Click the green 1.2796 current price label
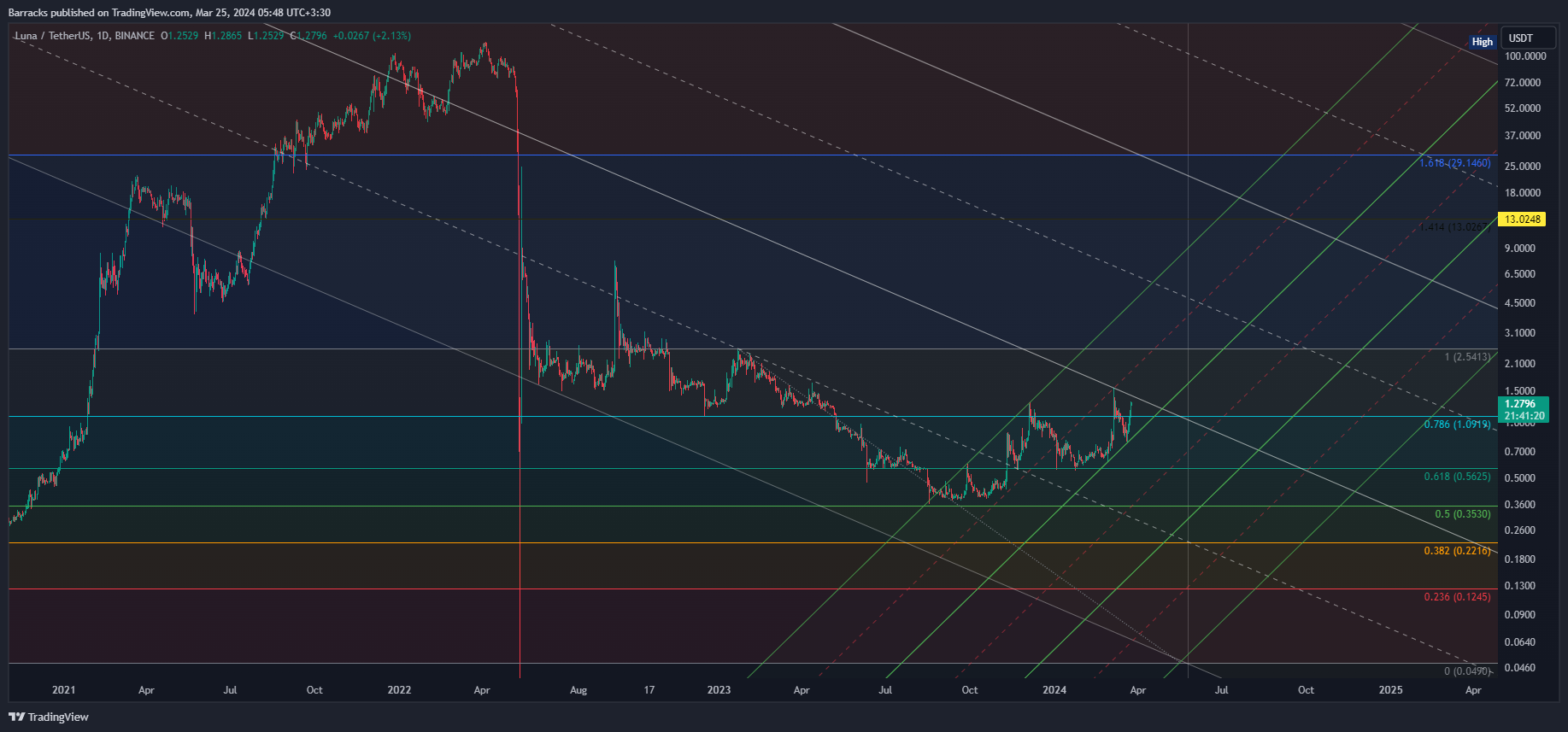The height and width of the screenshot is (732, 1568). (x=1520, y=404)
